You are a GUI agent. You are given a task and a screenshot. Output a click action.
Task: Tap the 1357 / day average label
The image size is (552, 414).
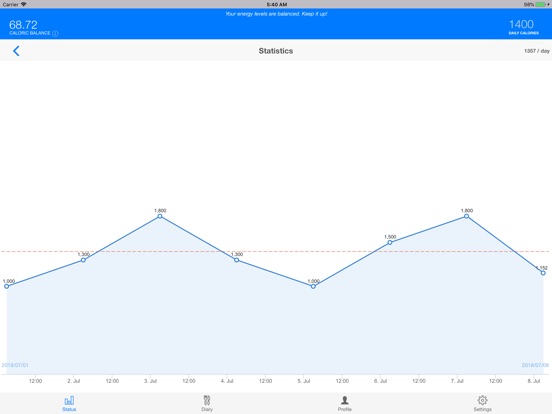pos(537,51)
